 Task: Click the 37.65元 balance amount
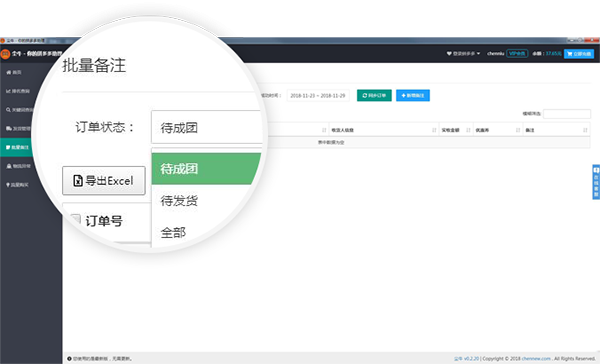coord(553,54)
